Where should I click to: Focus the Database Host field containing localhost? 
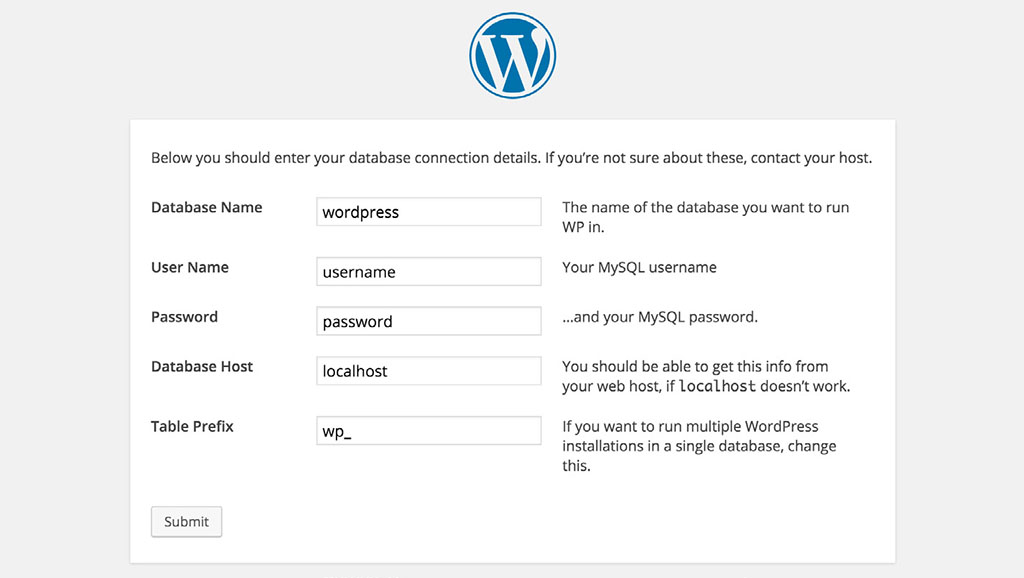tap(428, 370)
